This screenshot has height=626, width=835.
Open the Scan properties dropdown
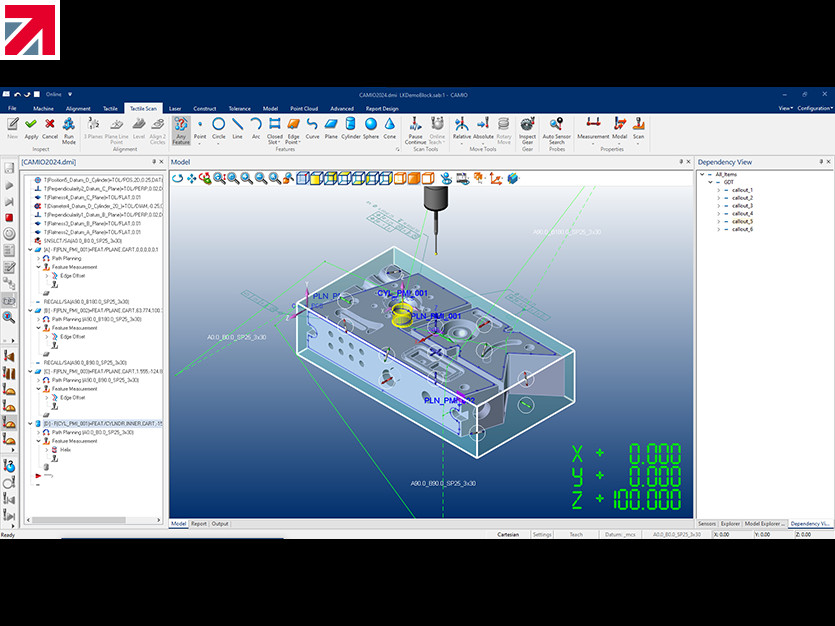[638, 143]
